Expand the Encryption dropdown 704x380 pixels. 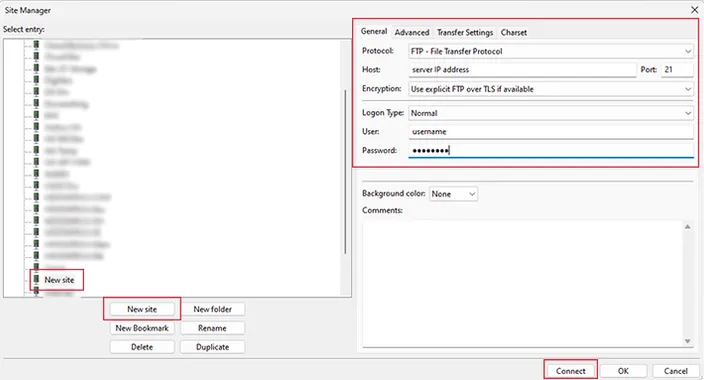tap(550, 89)
